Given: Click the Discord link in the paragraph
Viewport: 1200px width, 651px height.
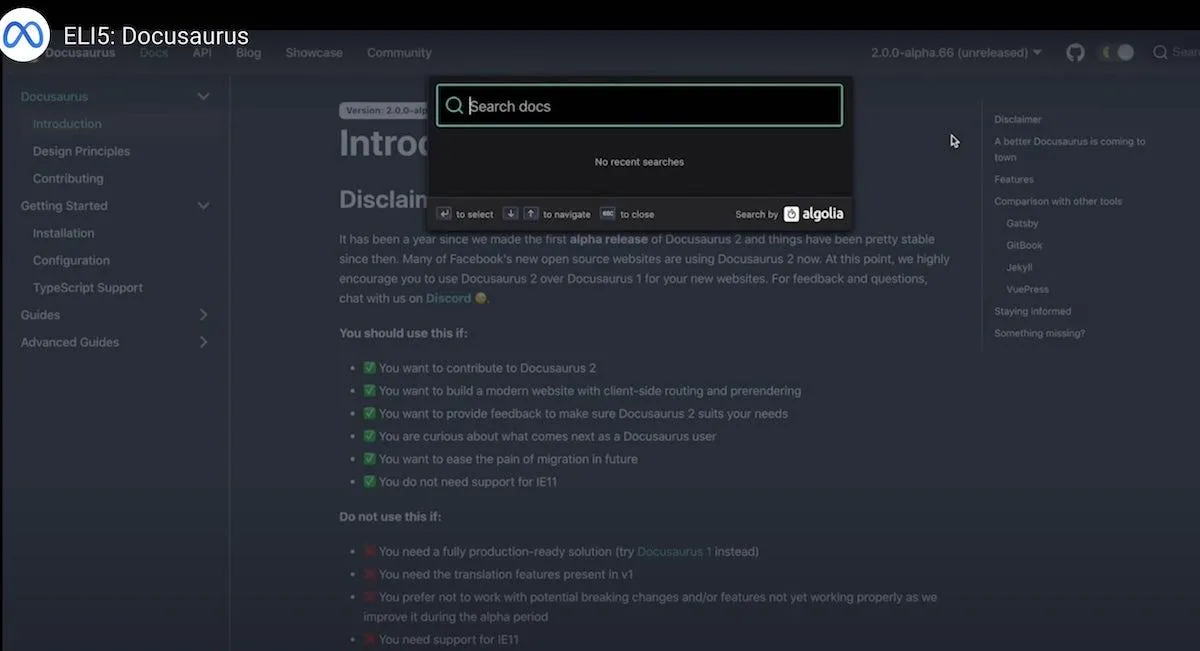Looking at the screenshot, I should pyautogui.click(x=448, y=299).
